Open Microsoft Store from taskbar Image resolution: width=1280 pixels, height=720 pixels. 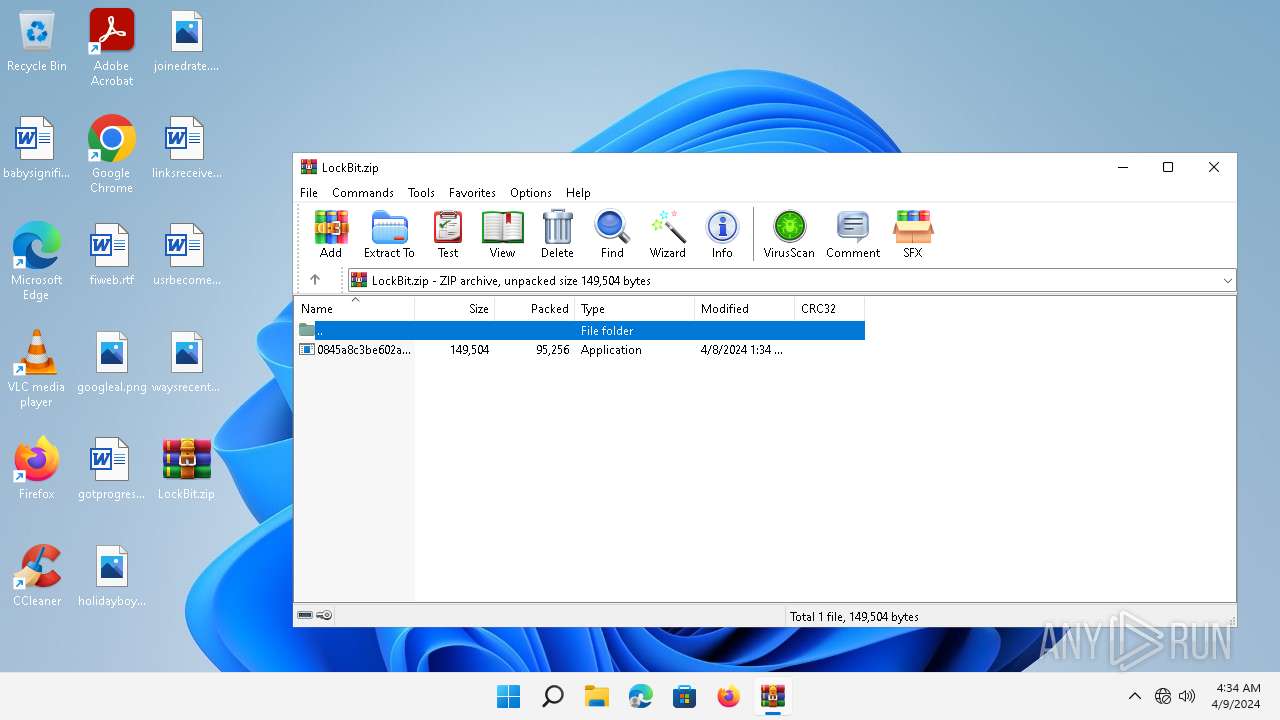tap(685, 696)
